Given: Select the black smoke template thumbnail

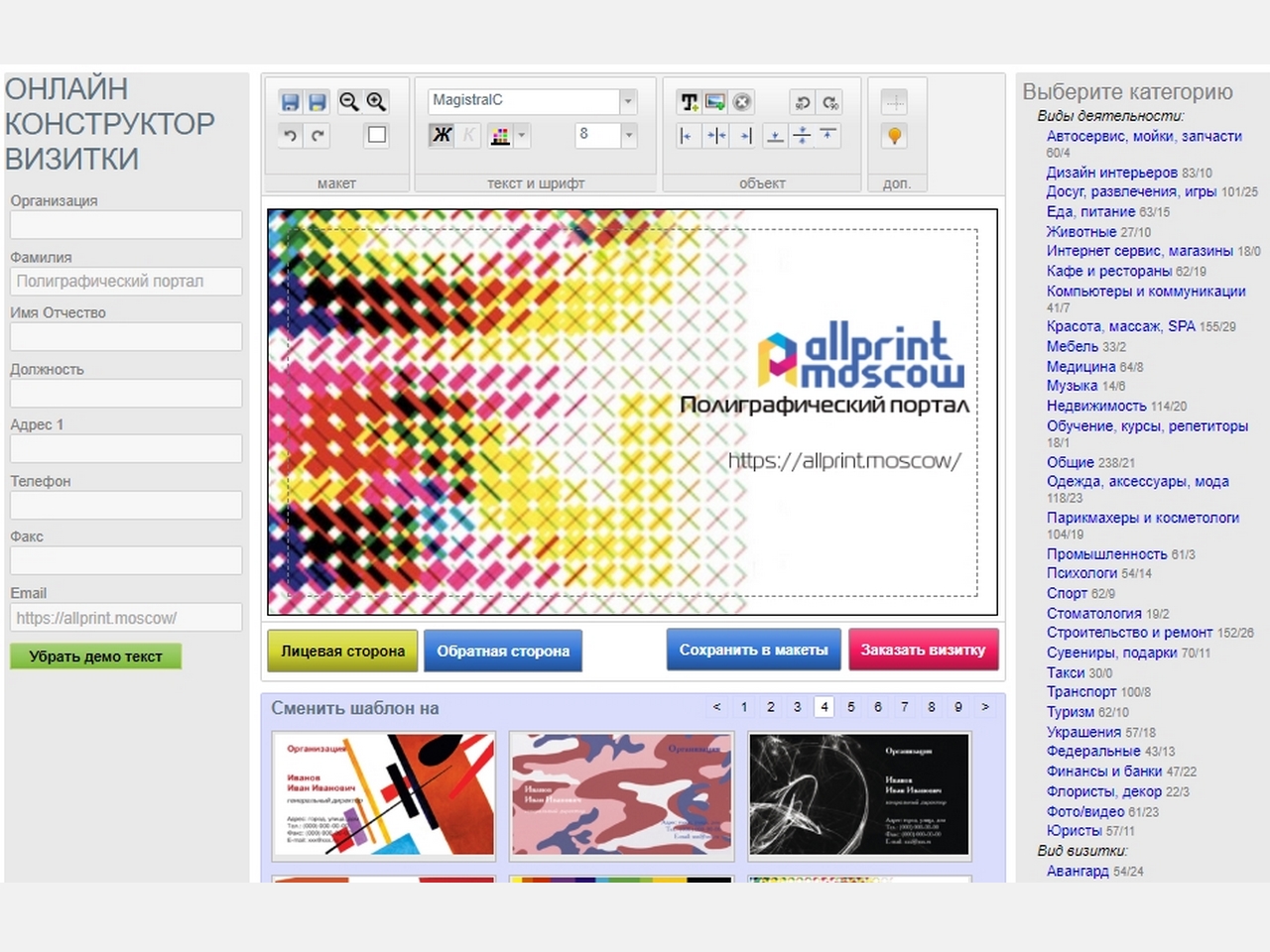Looking at the screenshot, I should [859, 795].
